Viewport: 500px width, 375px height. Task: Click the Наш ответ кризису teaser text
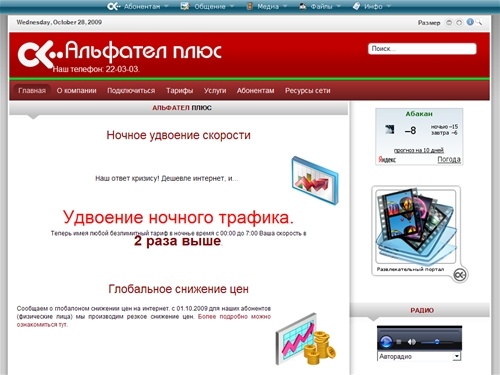tap(167, 179)
